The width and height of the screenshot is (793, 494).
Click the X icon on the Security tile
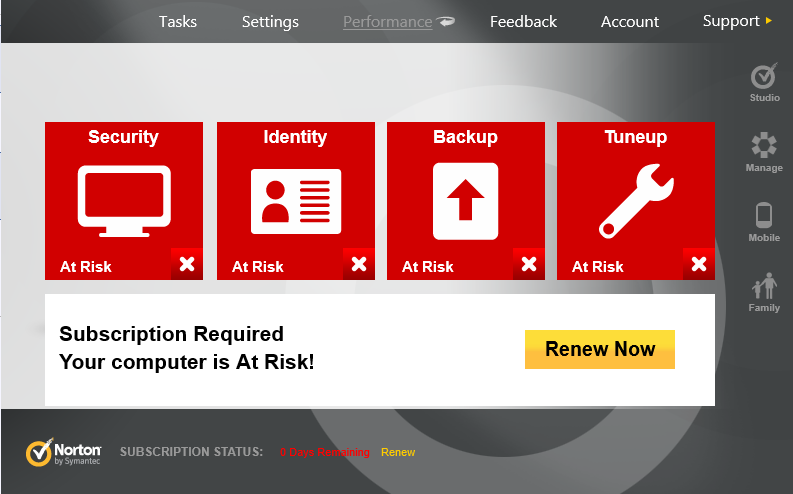(x=187, y=264)
